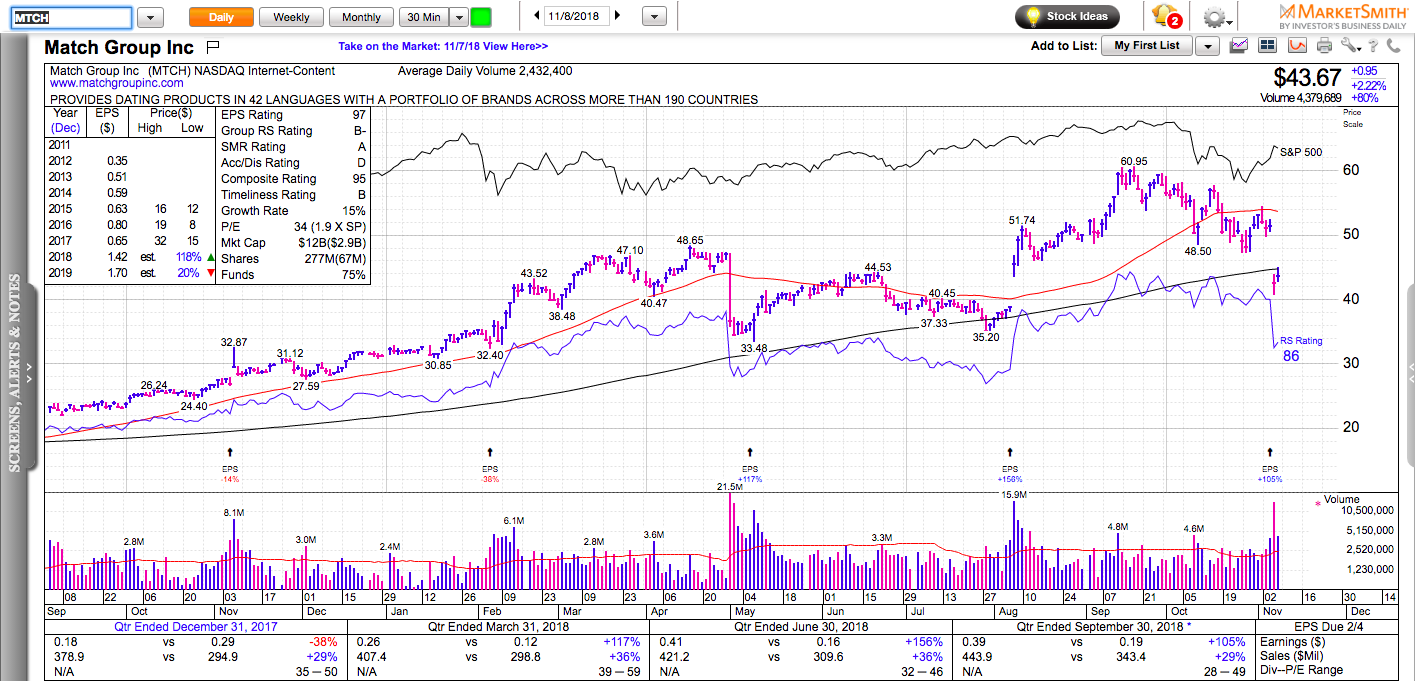Open the www.matchgroupinc.com link
The image size is (1415, 681).
coord(117,84)
